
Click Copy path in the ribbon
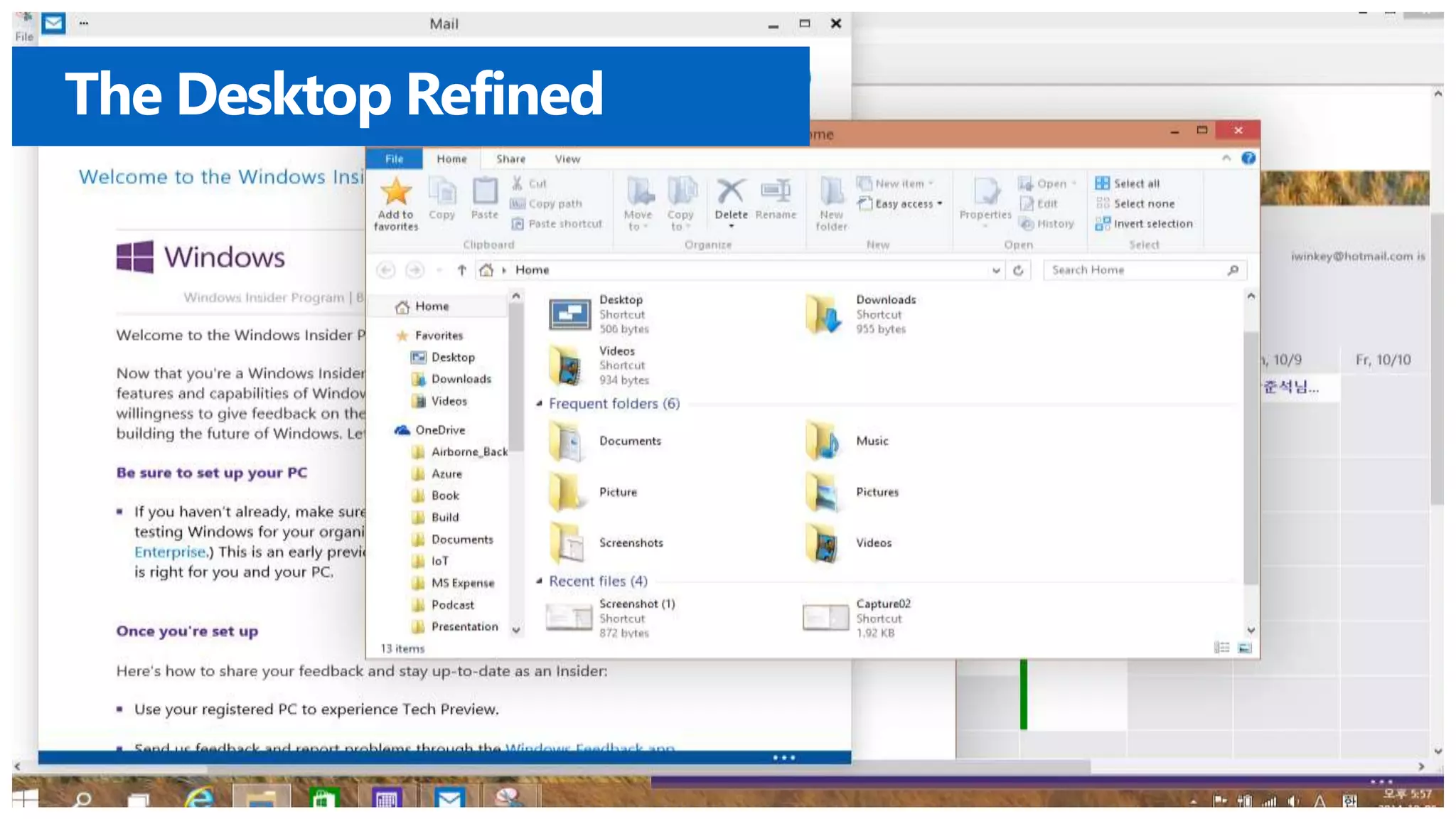pos(546,204)
